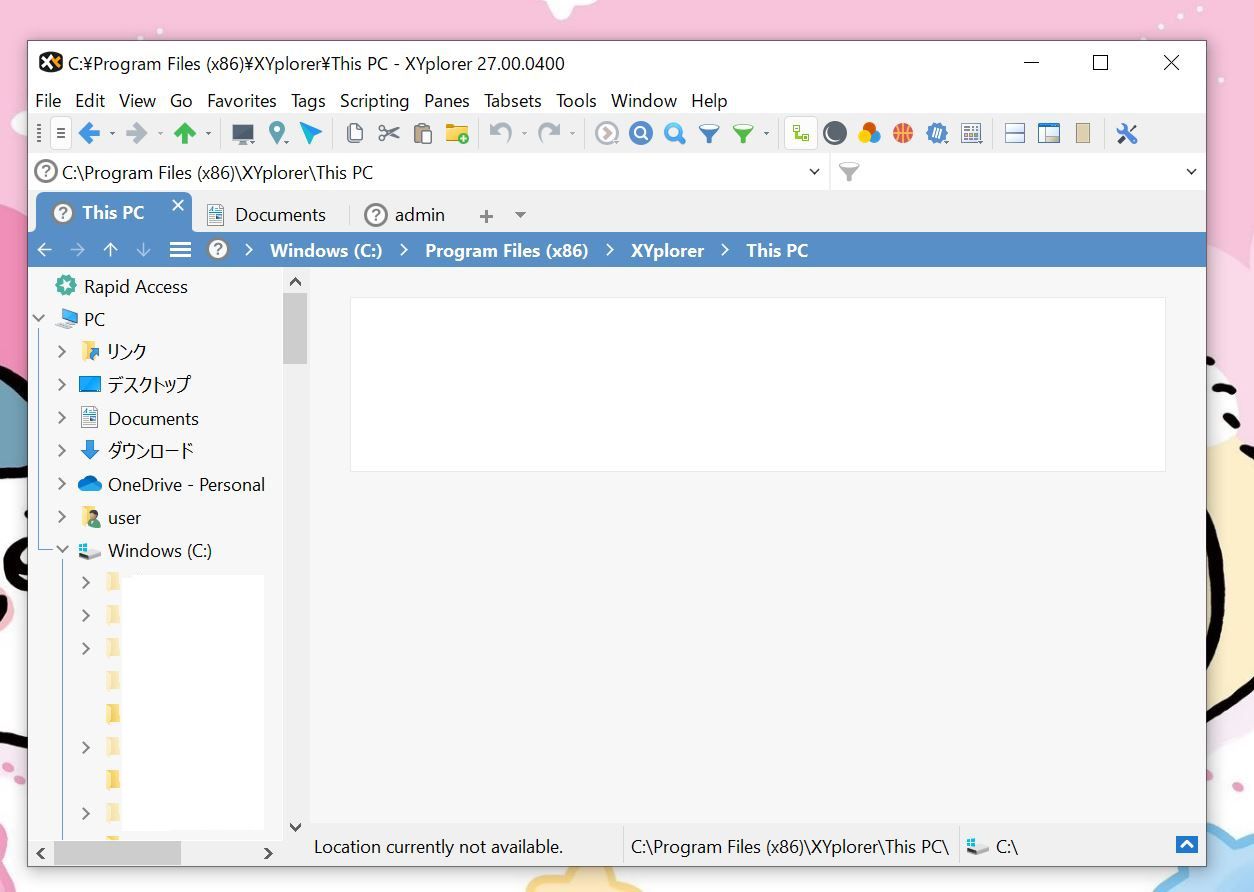Add a new tab with plus button
The width and height of the screenshot is (1254, 892).
[x=486, y=215]
